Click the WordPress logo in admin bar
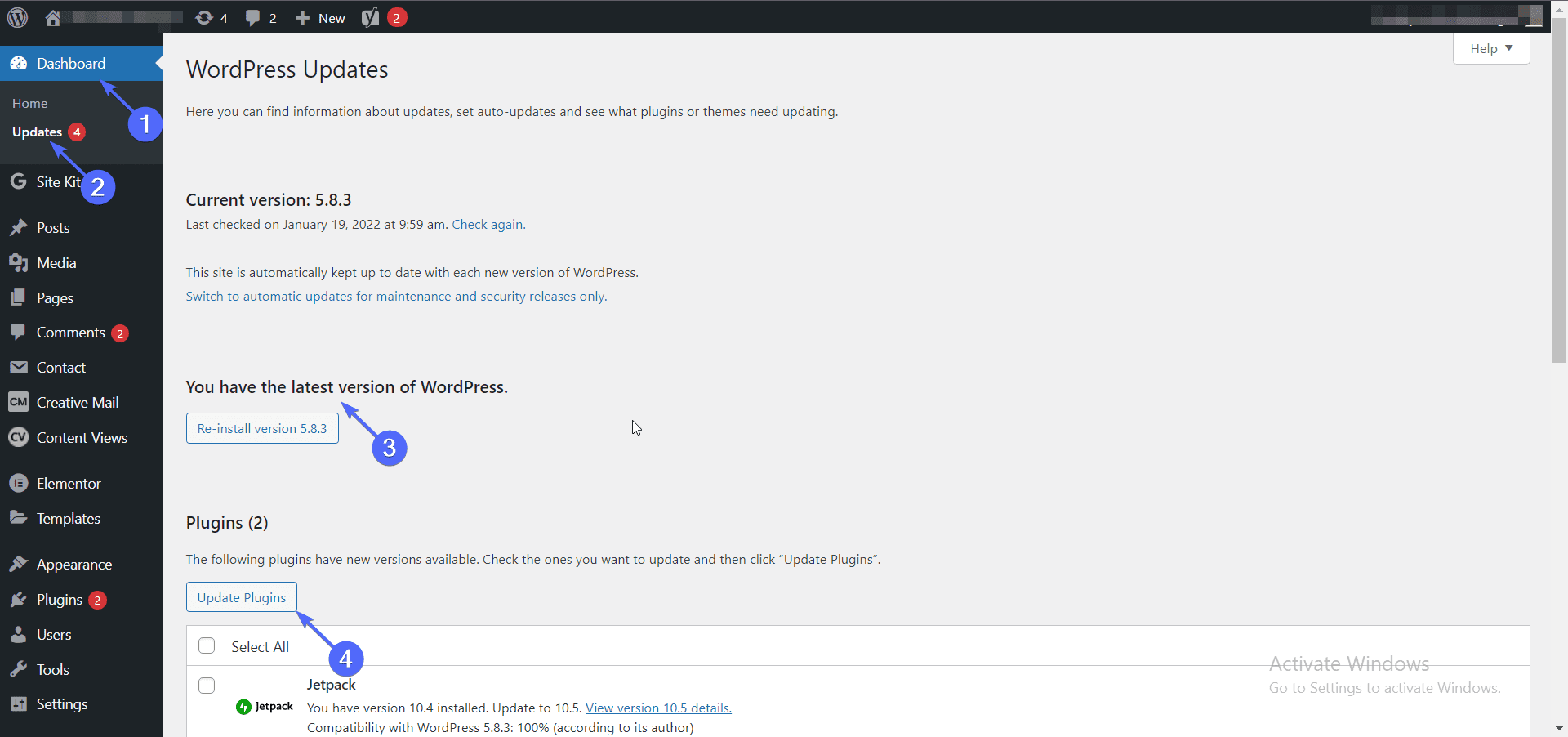The height and width of the screenshot is (737, 1568). point(18,17)
